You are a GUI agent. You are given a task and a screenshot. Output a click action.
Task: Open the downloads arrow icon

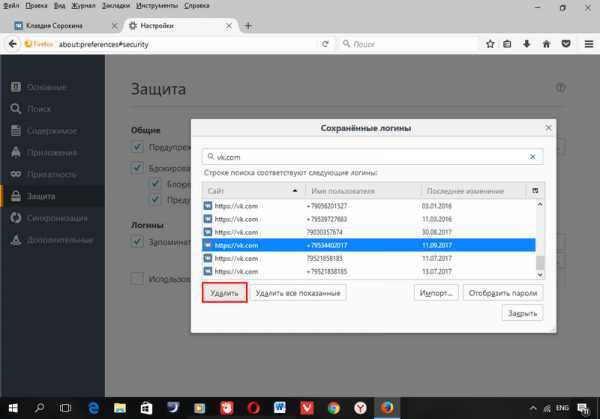tap(527, 44)
